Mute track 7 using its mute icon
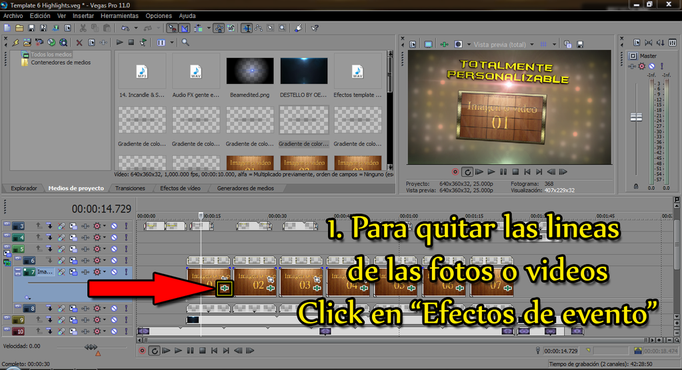 click(x=114, y=272)
